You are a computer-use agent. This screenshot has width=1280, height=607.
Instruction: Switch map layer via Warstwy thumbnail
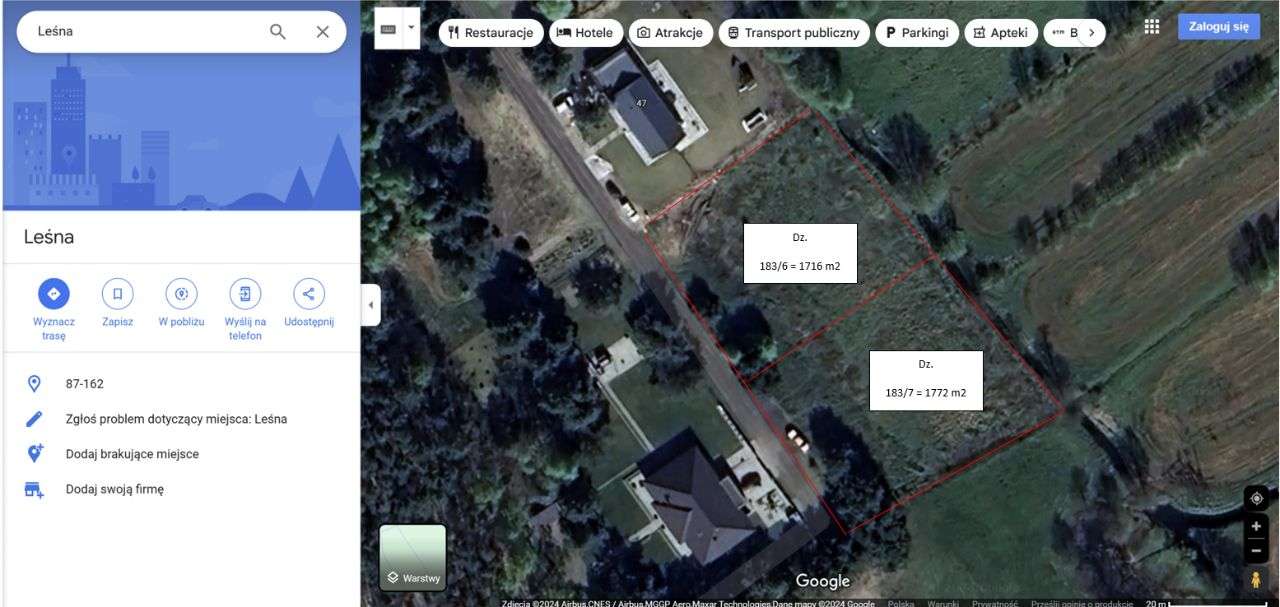point(413,557)
